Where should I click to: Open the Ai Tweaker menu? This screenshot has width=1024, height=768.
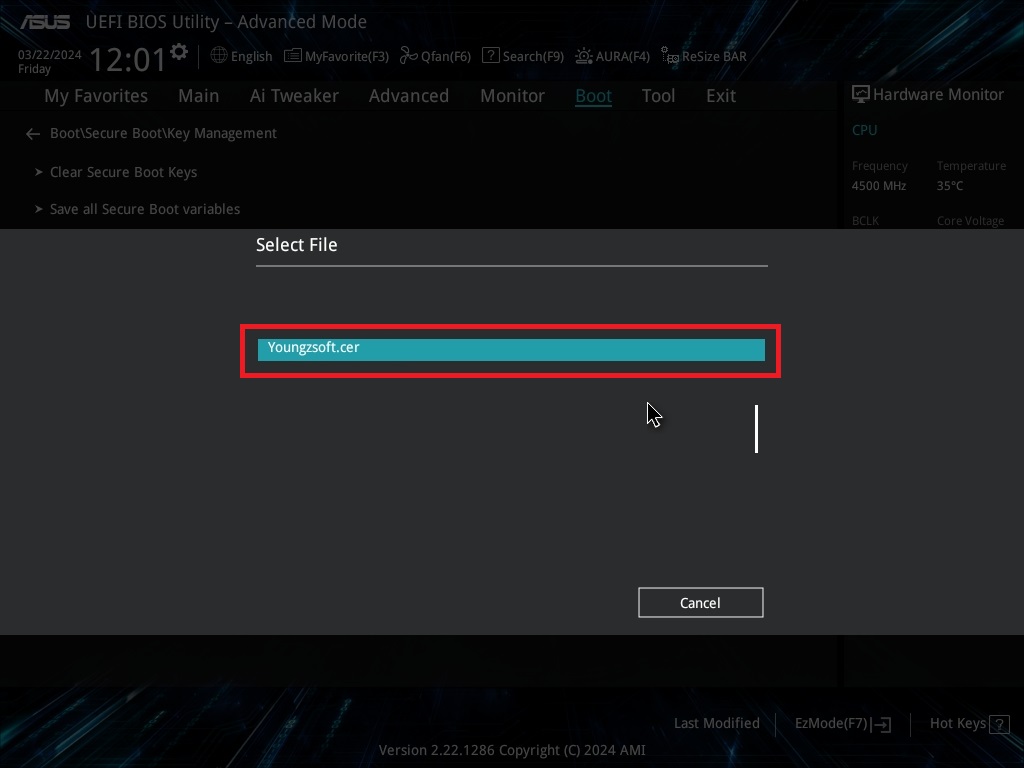point(294,96)
